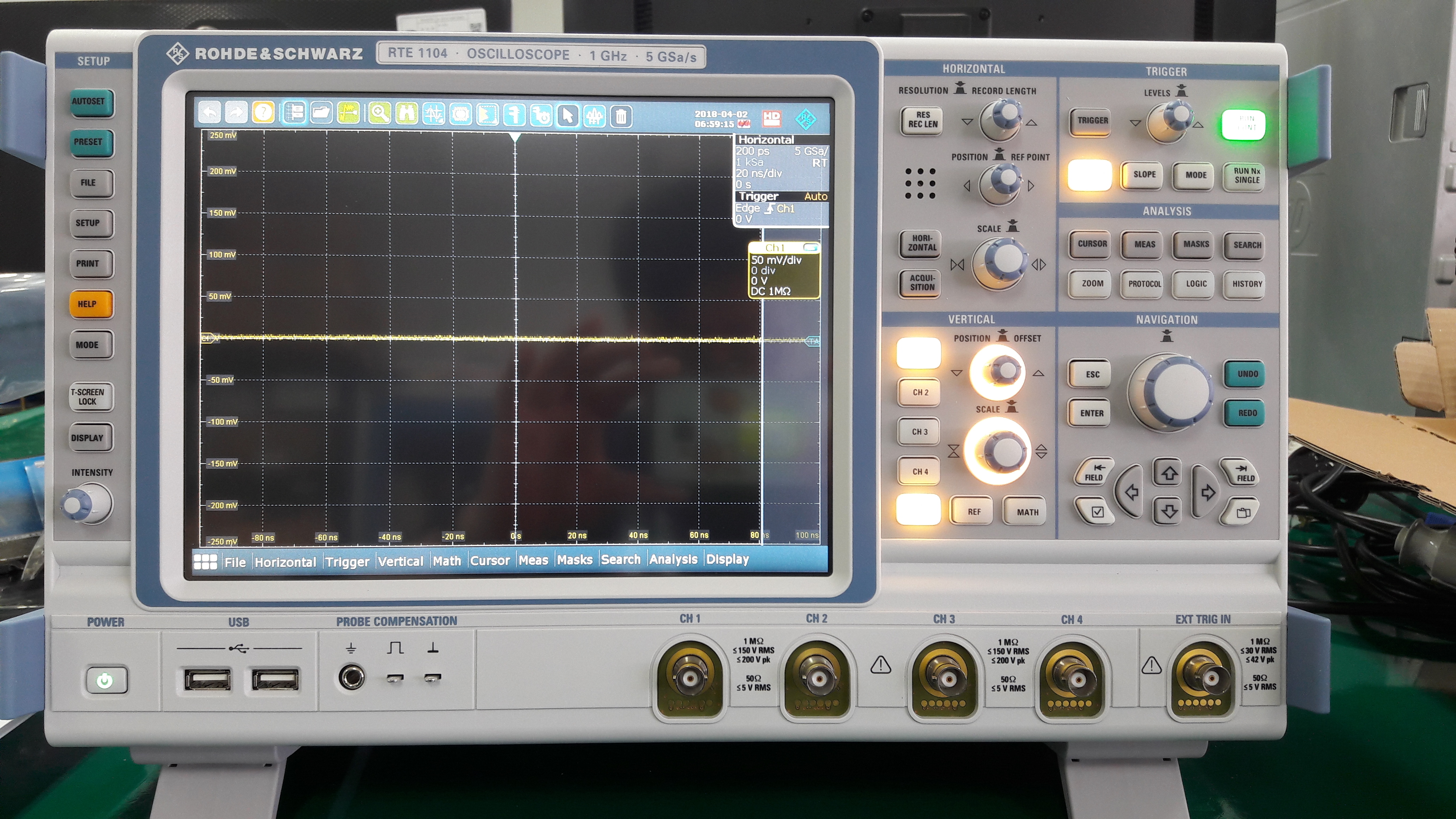Viewport: 1456px width, 819px height.
Task: Open the File menu
Action: (235, 562)
